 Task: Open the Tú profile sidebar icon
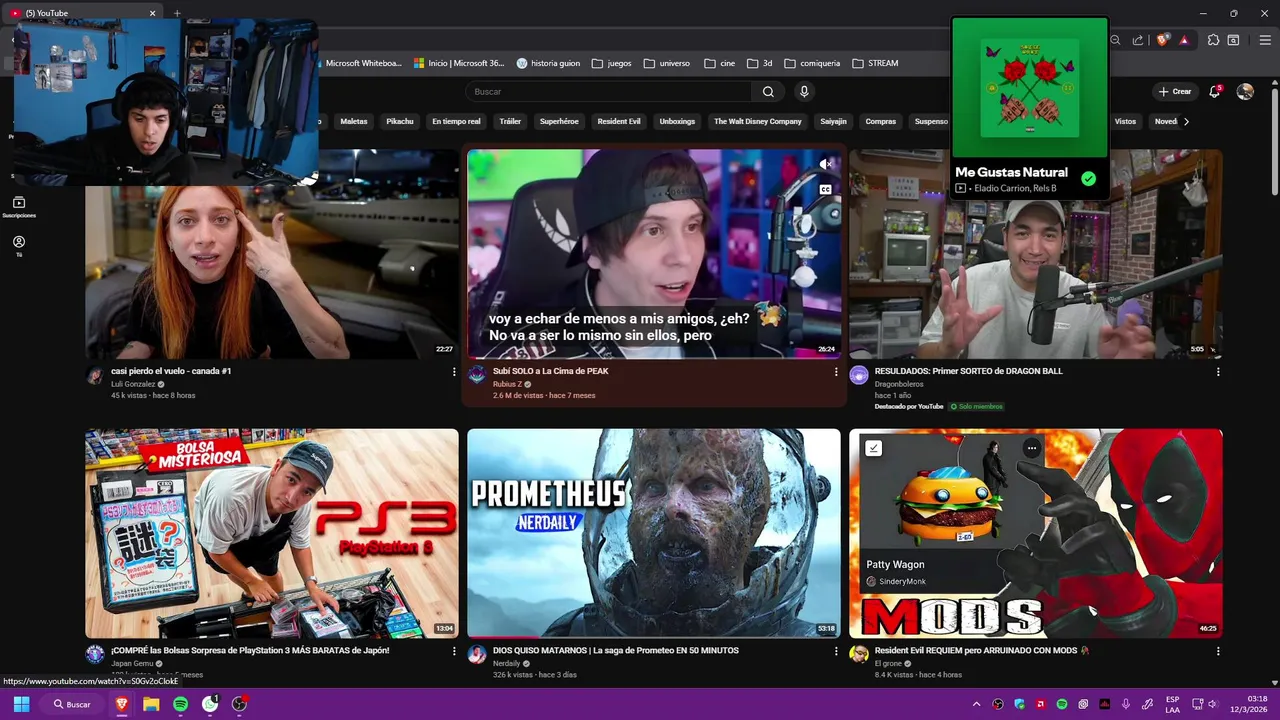pyautogui.click(x=19, y=246)
